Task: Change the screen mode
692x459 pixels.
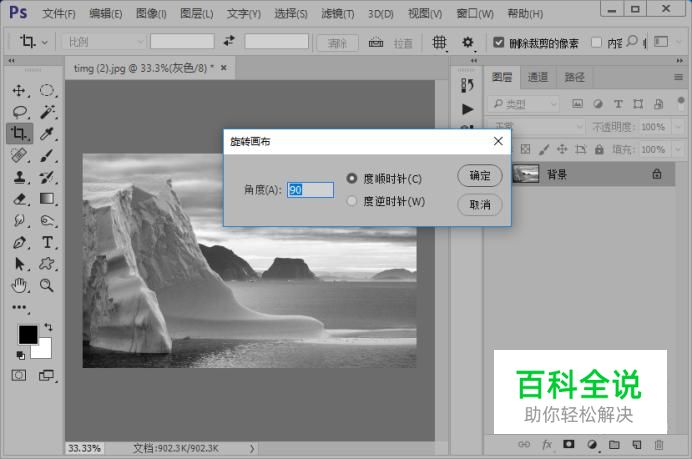Action: [x=46, y=376]
